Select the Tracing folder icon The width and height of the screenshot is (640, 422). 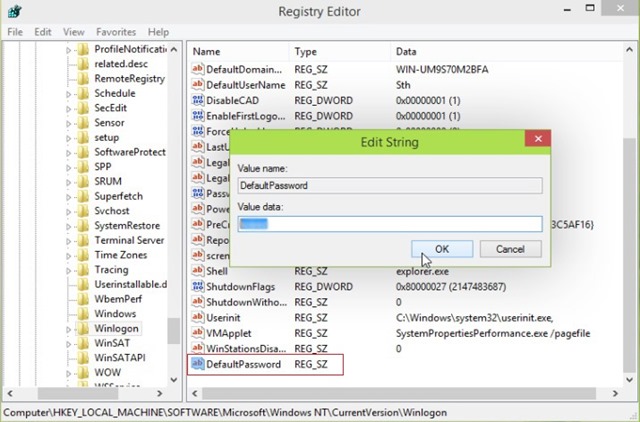click(83, 270)
